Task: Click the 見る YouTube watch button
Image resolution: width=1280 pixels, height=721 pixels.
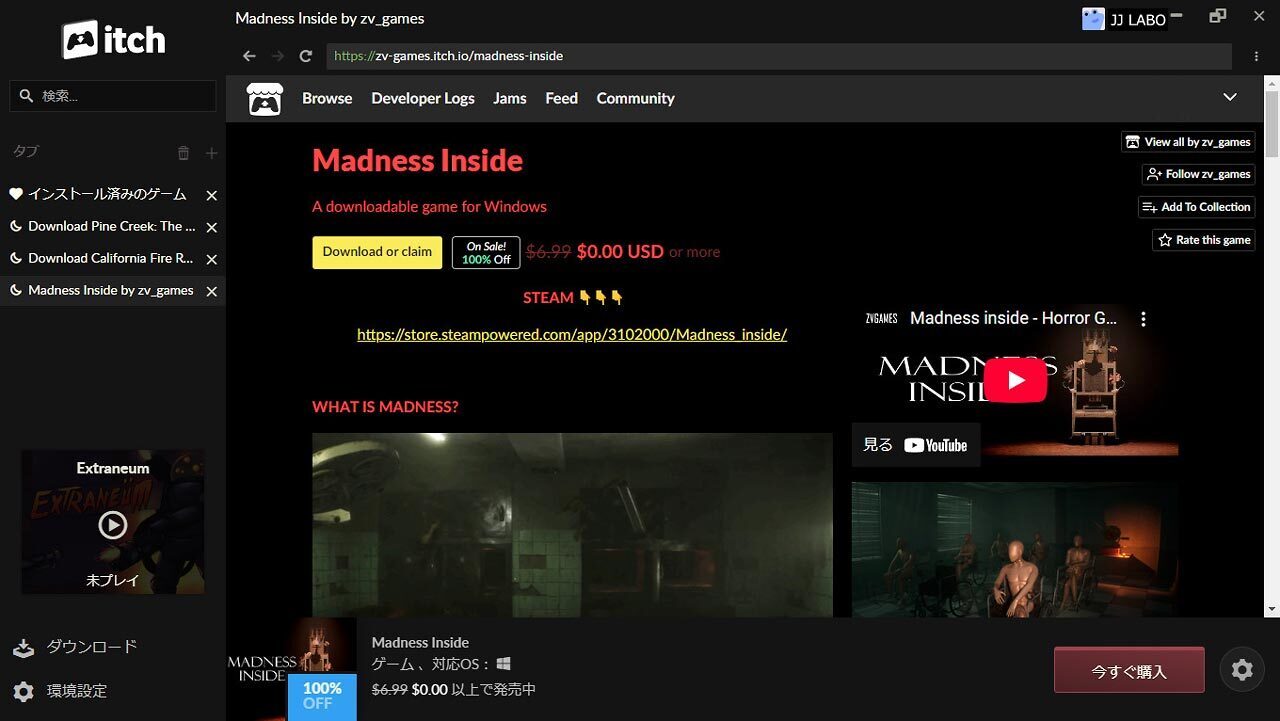Action: click(916, 445)
